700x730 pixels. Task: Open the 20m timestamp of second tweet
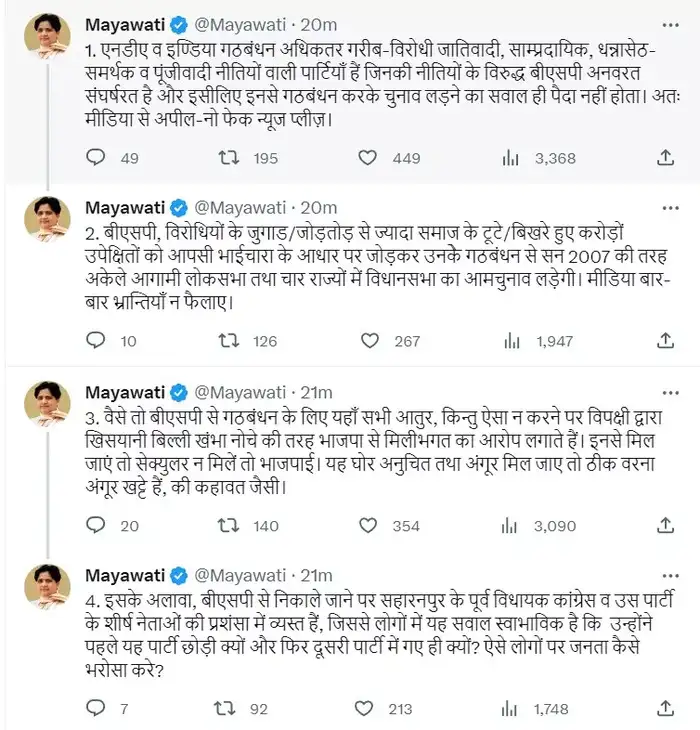pyautogui.click(x=318, y=207)
